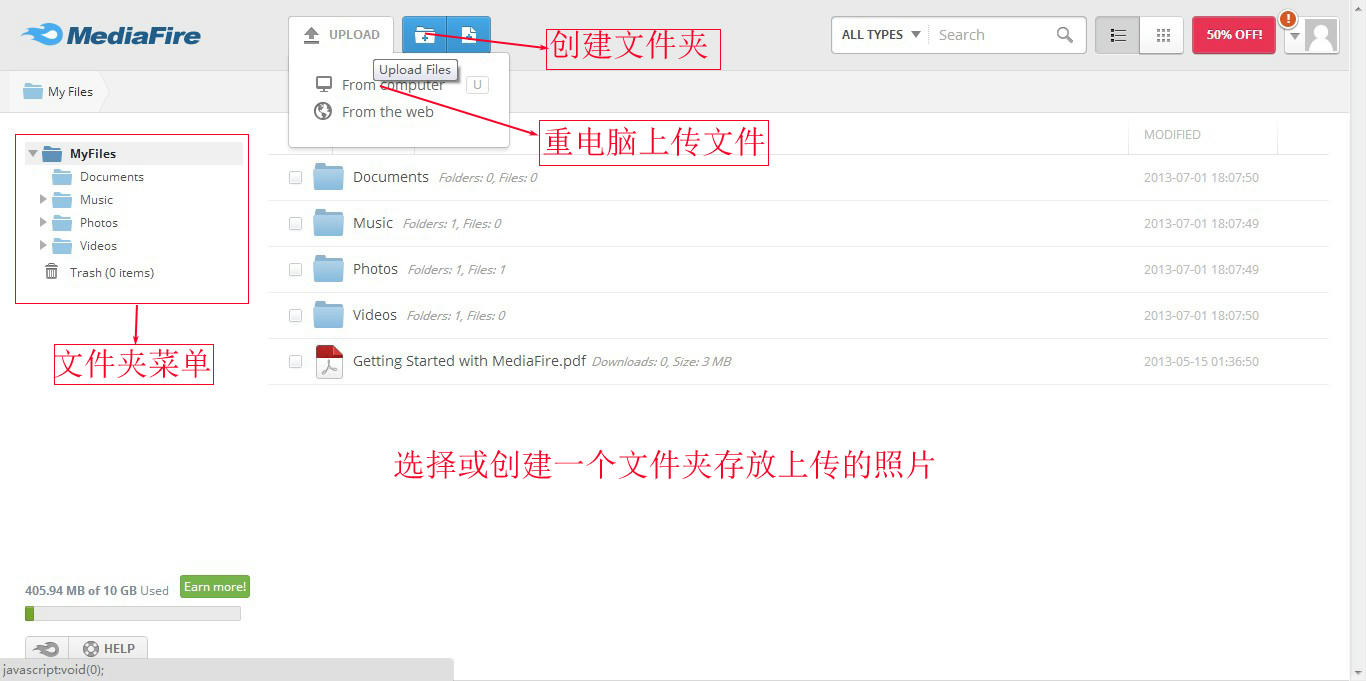Screen dimensions: 1366x681
Task: Expand the Photos folder in the tree
Action: (43, 222)
